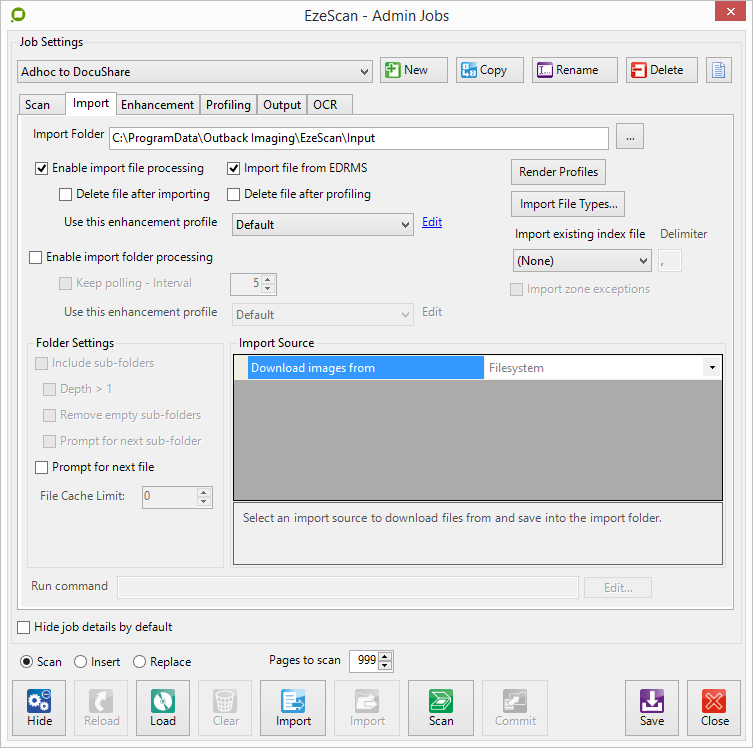Switch to the Profiling tab
The height and width of the screenshot is (748, 753).
[x=228, y=105]
